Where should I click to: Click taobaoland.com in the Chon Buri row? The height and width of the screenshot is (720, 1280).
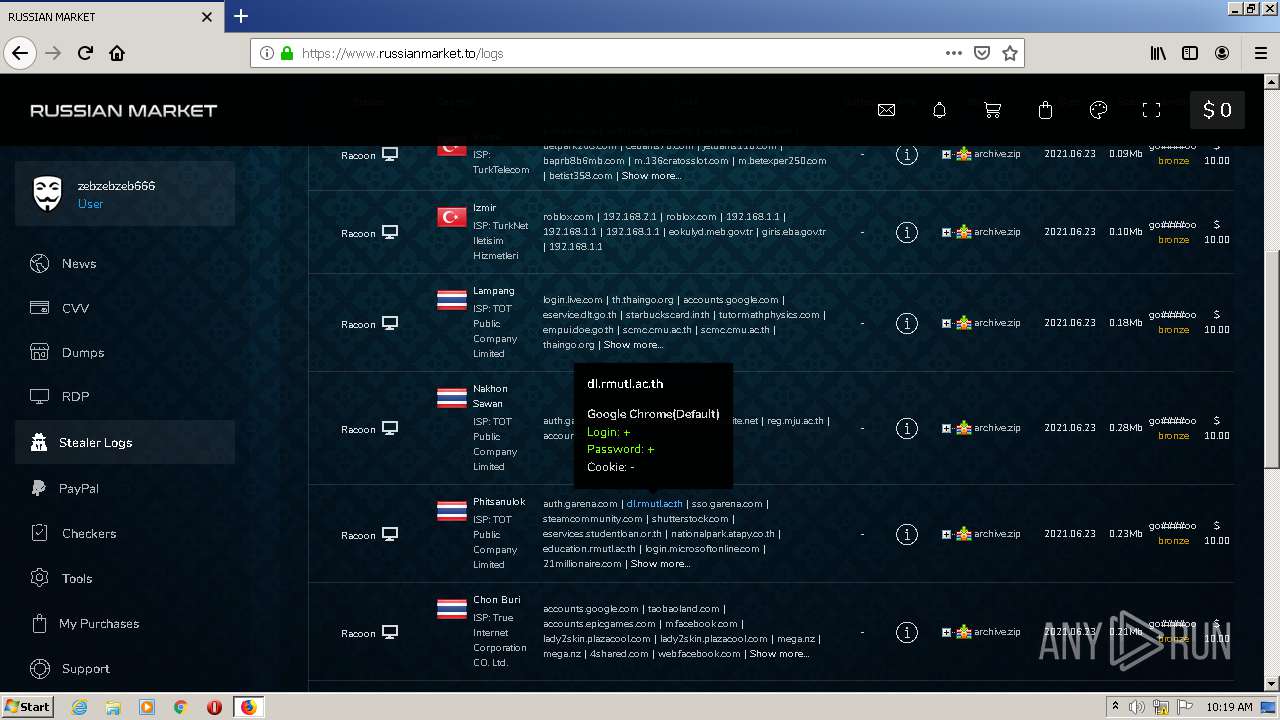tap(683, 609)
